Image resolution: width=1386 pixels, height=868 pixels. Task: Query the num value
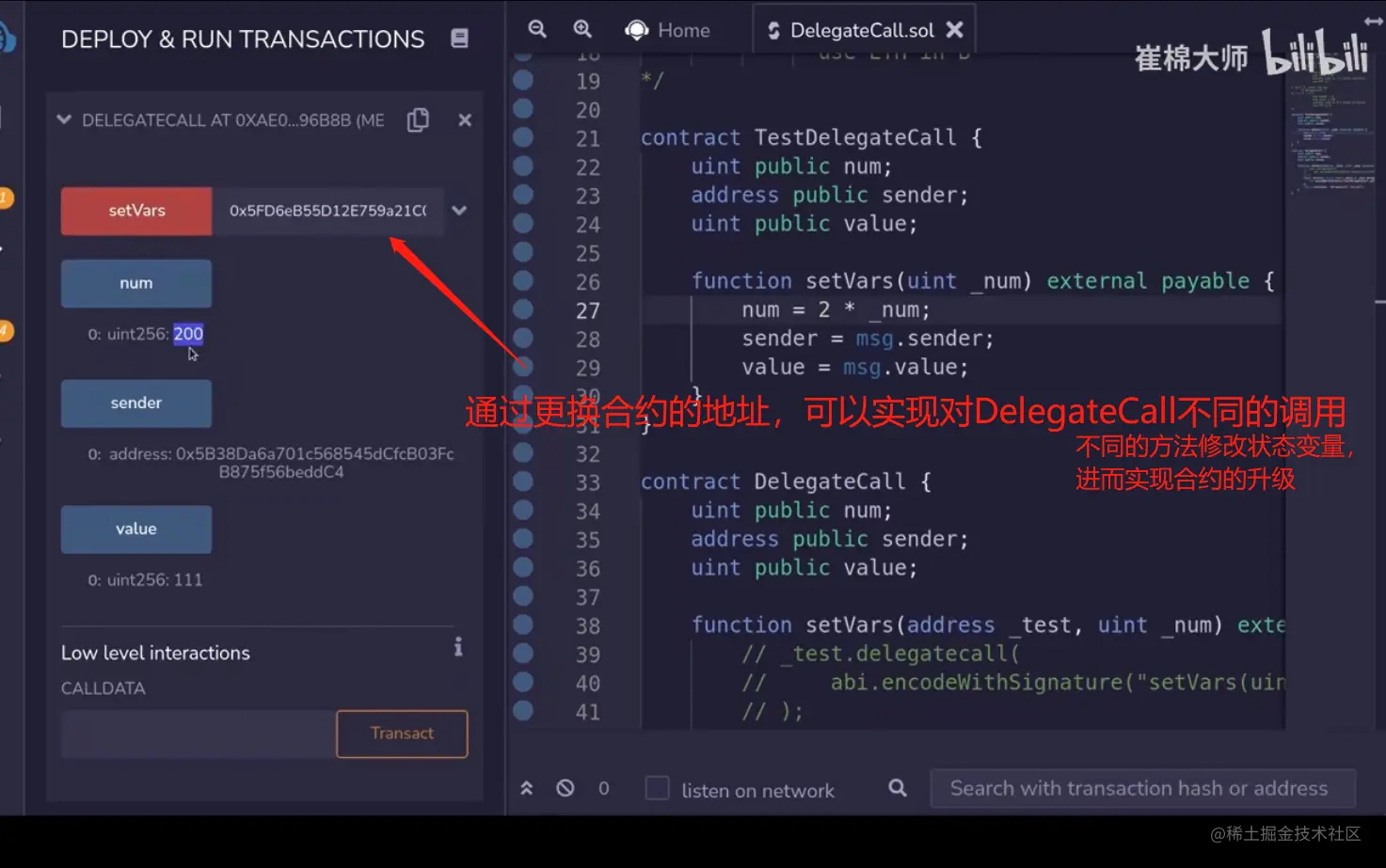(136, 283)
